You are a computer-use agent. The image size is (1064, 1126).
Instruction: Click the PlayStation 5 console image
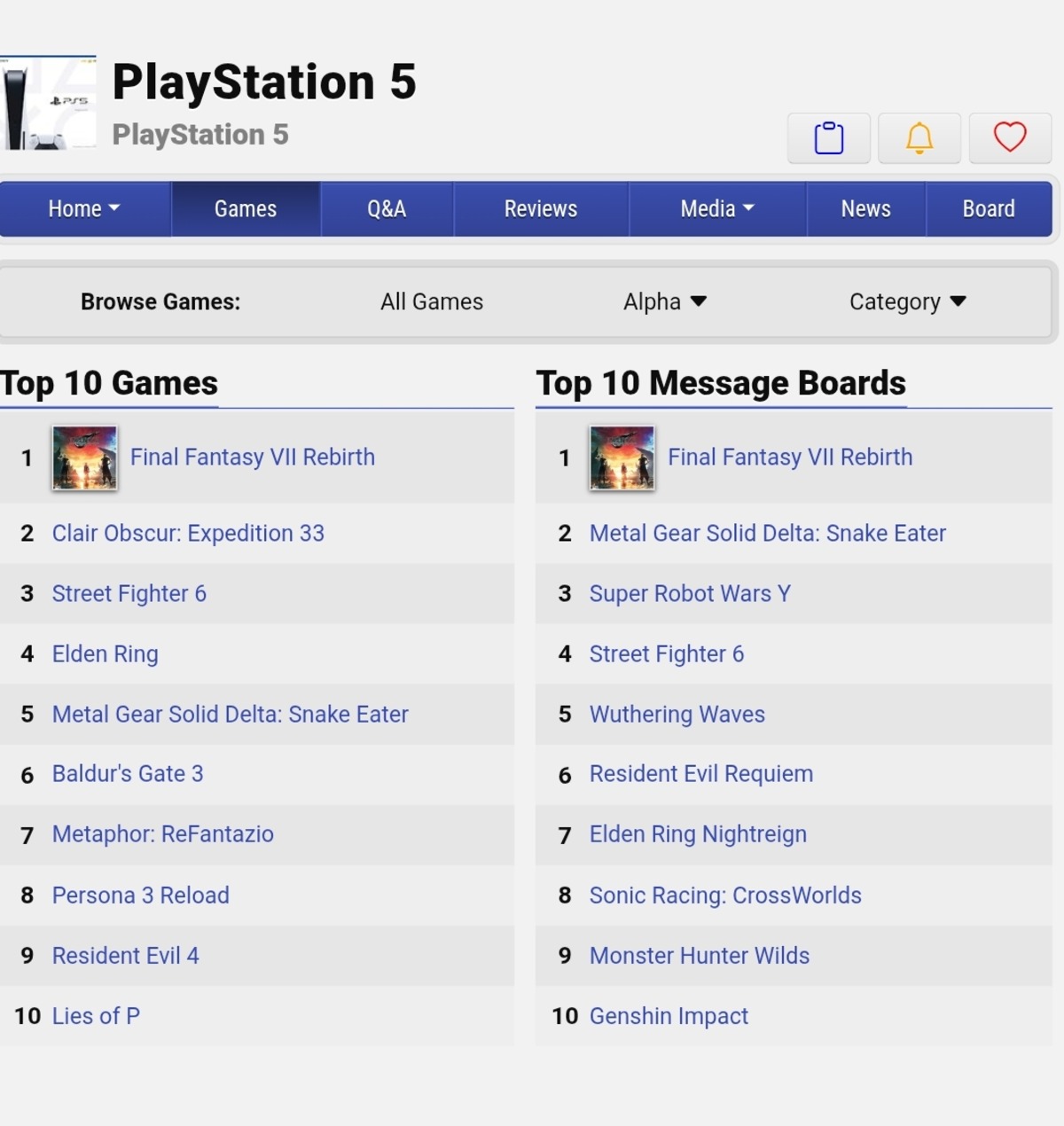48,103
